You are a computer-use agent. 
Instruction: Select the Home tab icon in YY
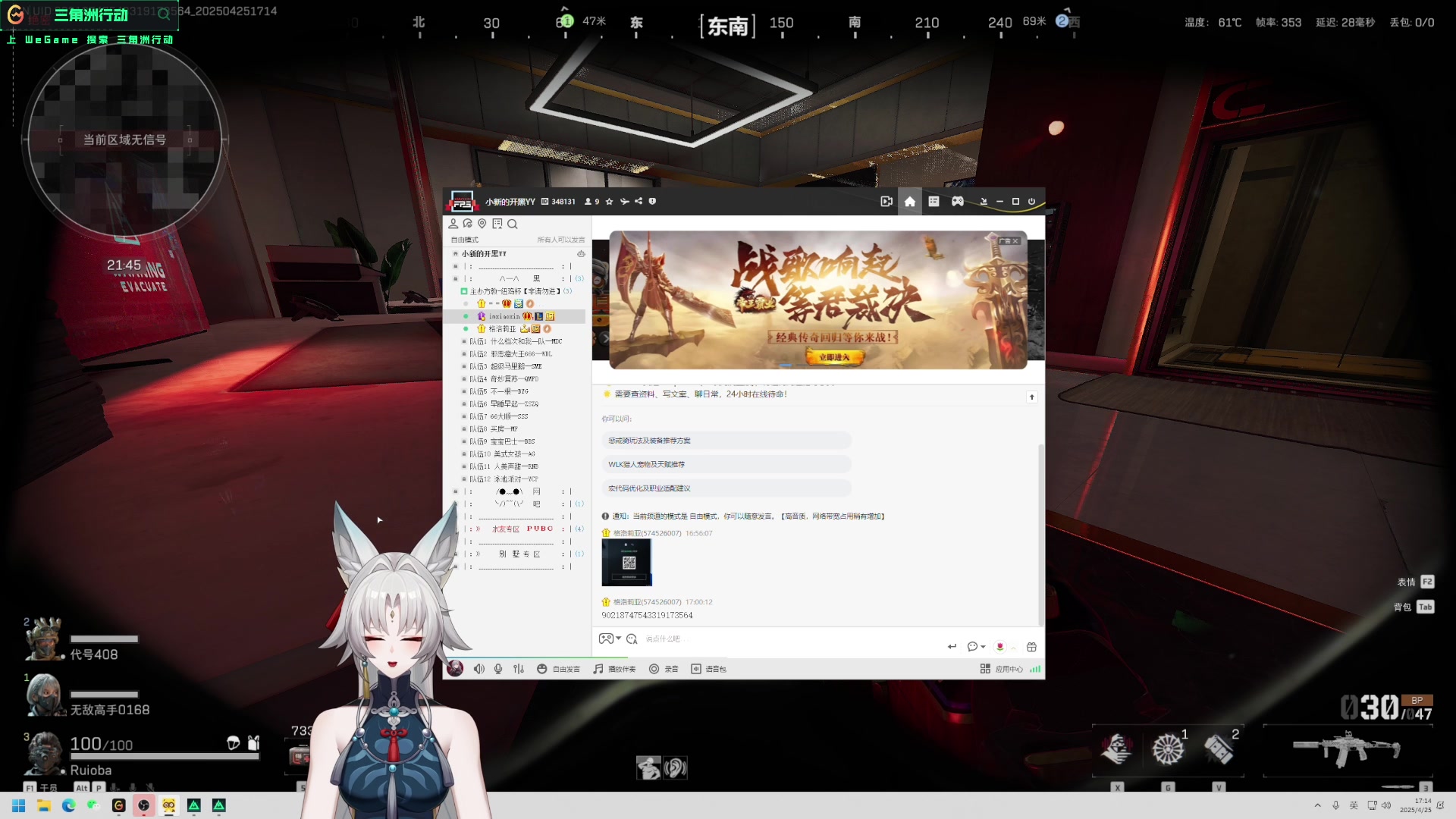pyautogui.click(x=910, y=202)
